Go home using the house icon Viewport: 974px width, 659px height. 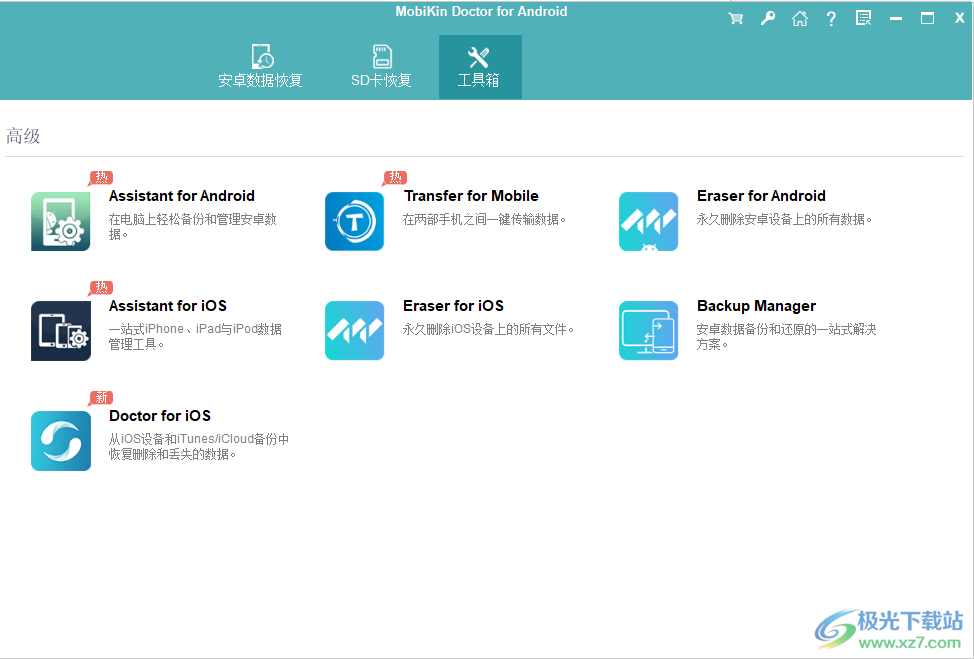point(799,17)
